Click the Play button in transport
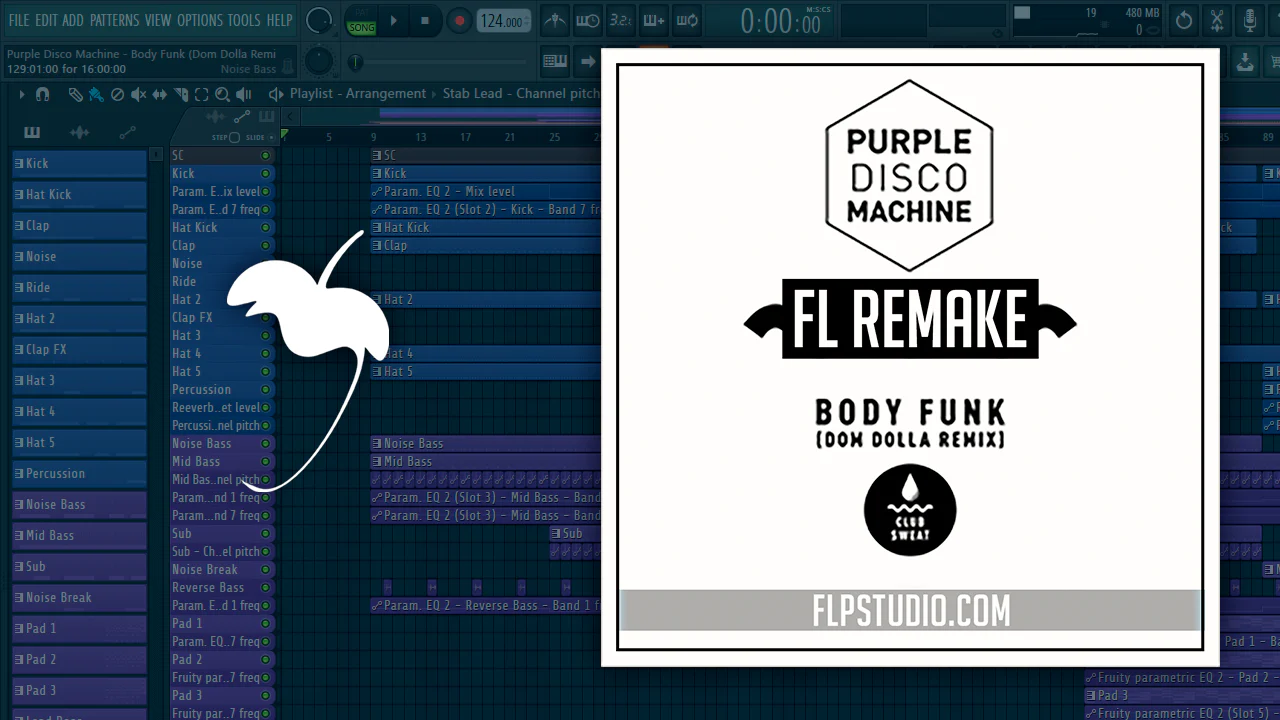This screenshot has width=1280, height=720. click(x=393, y=21)
